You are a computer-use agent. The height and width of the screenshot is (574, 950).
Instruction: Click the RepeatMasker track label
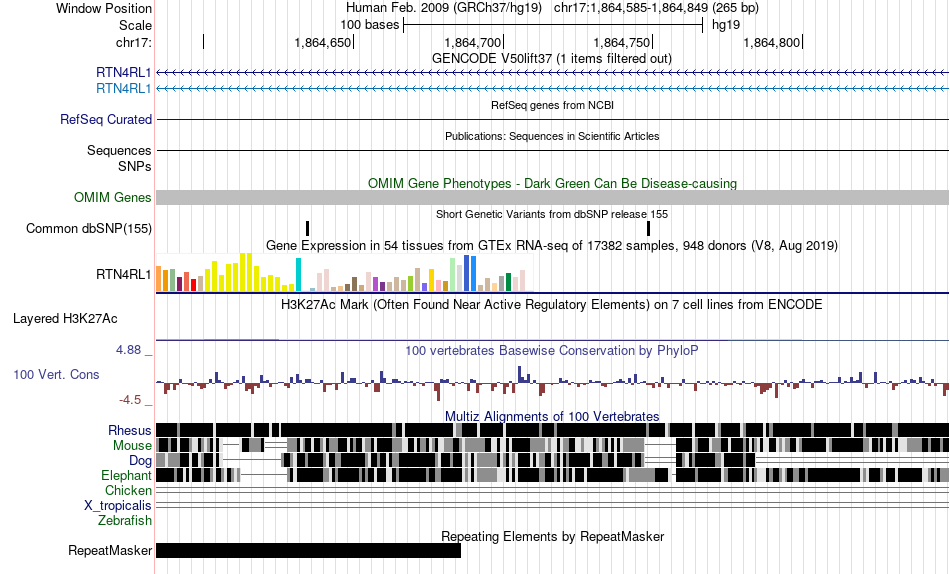pos(110,550)
